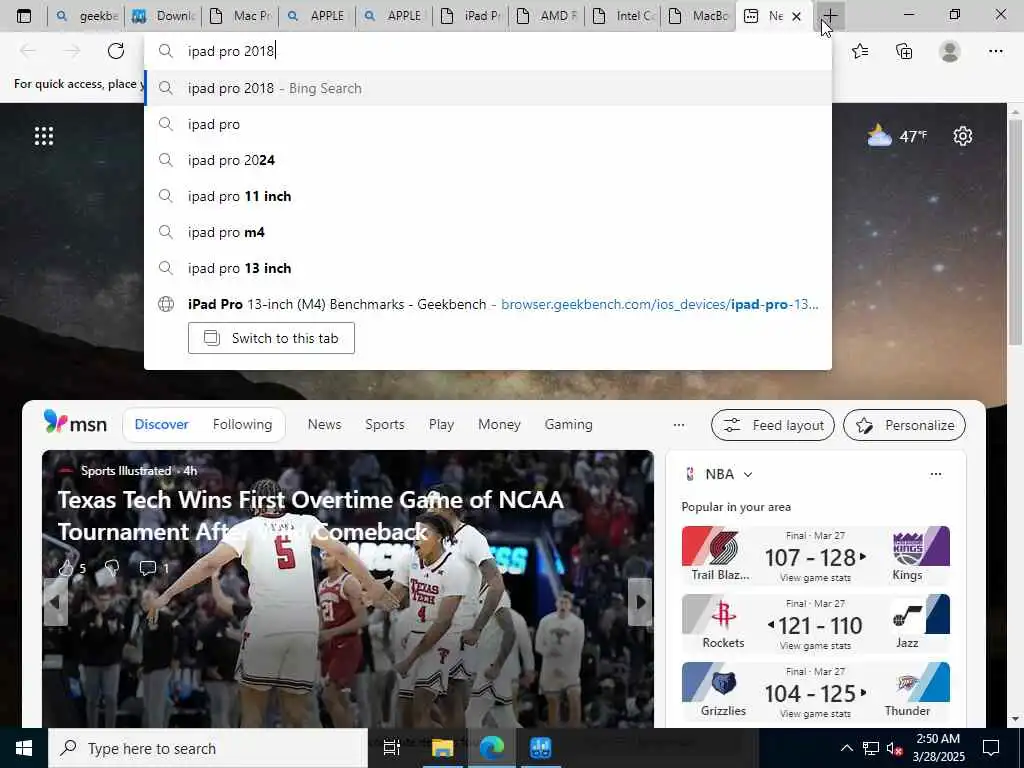Image resolution: width=1024 pixels, height=768 pixels.
Task: Open File Explorer from taskbar
Action: pos(442,748)
